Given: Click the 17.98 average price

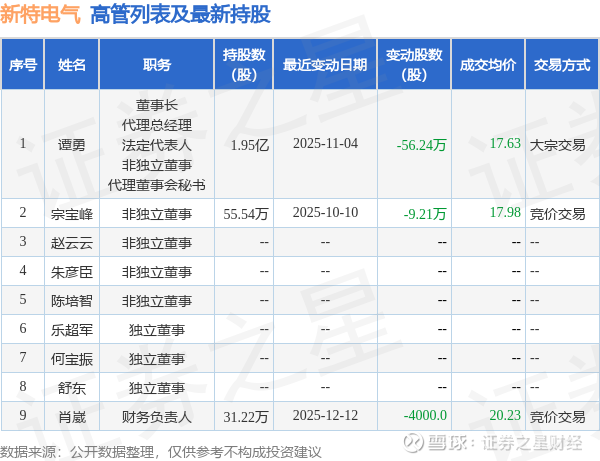Looking at the screenshot, I should pyautogui.click(x=505, y=212).
